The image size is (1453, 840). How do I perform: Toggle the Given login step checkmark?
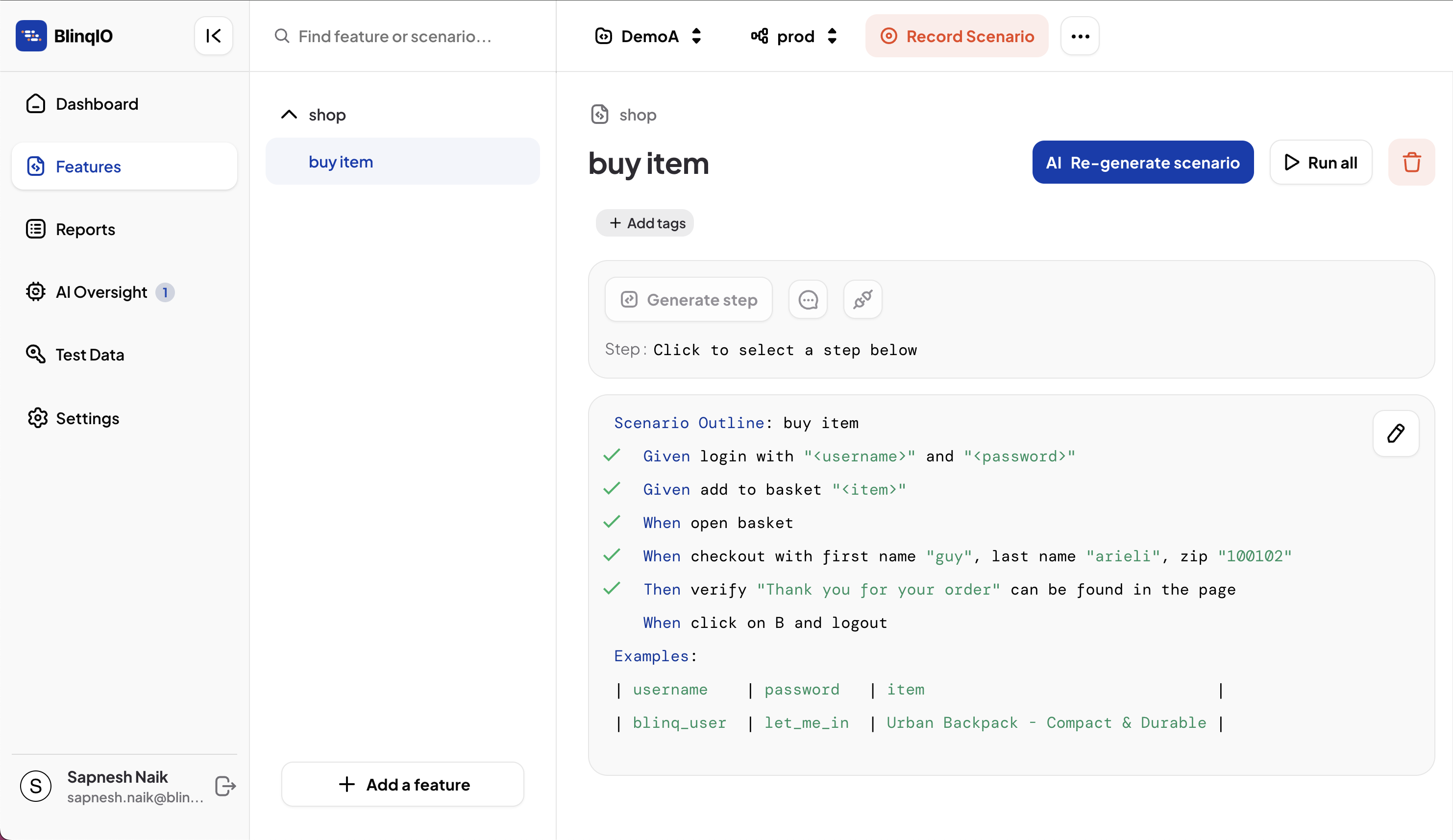pos(612,455)
